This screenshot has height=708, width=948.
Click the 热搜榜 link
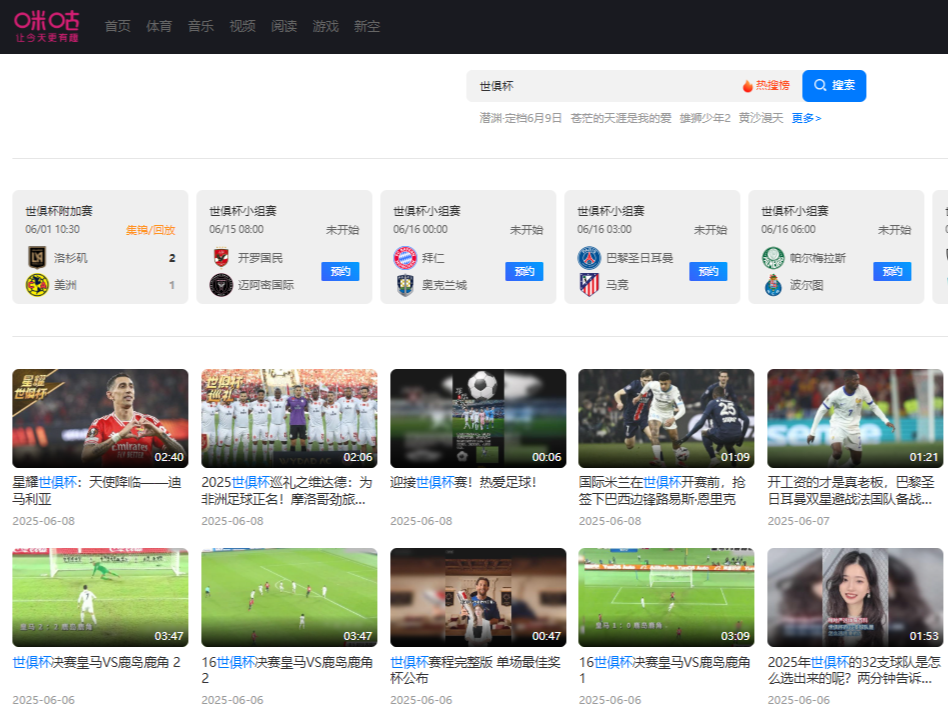773,85
